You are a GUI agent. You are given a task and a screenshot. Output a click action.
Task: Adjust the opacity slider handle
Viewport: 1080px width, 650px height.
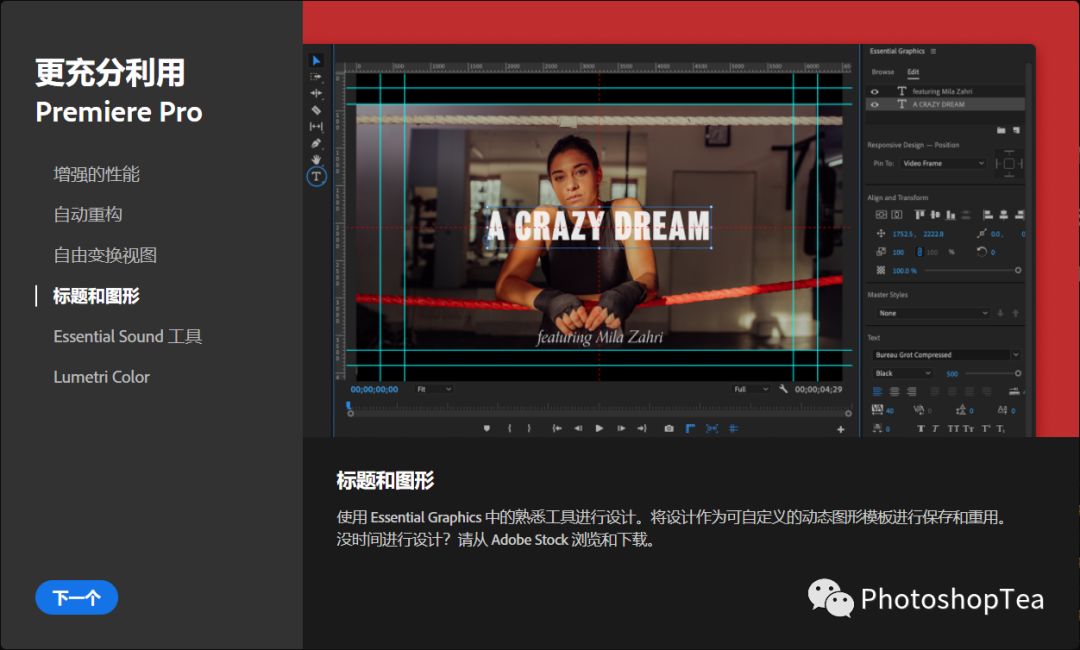coord(1018,271)
